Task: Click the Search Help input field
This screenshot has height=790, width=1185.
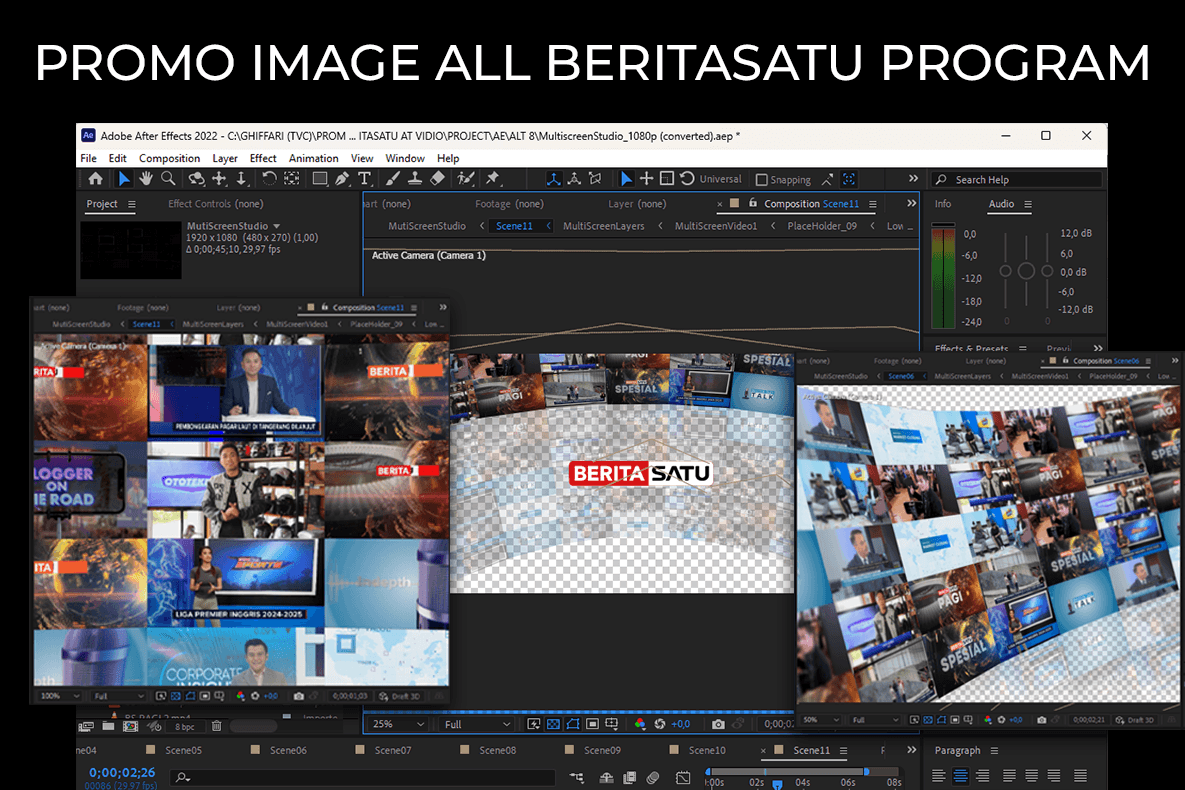Action: tap(1016, 180)
